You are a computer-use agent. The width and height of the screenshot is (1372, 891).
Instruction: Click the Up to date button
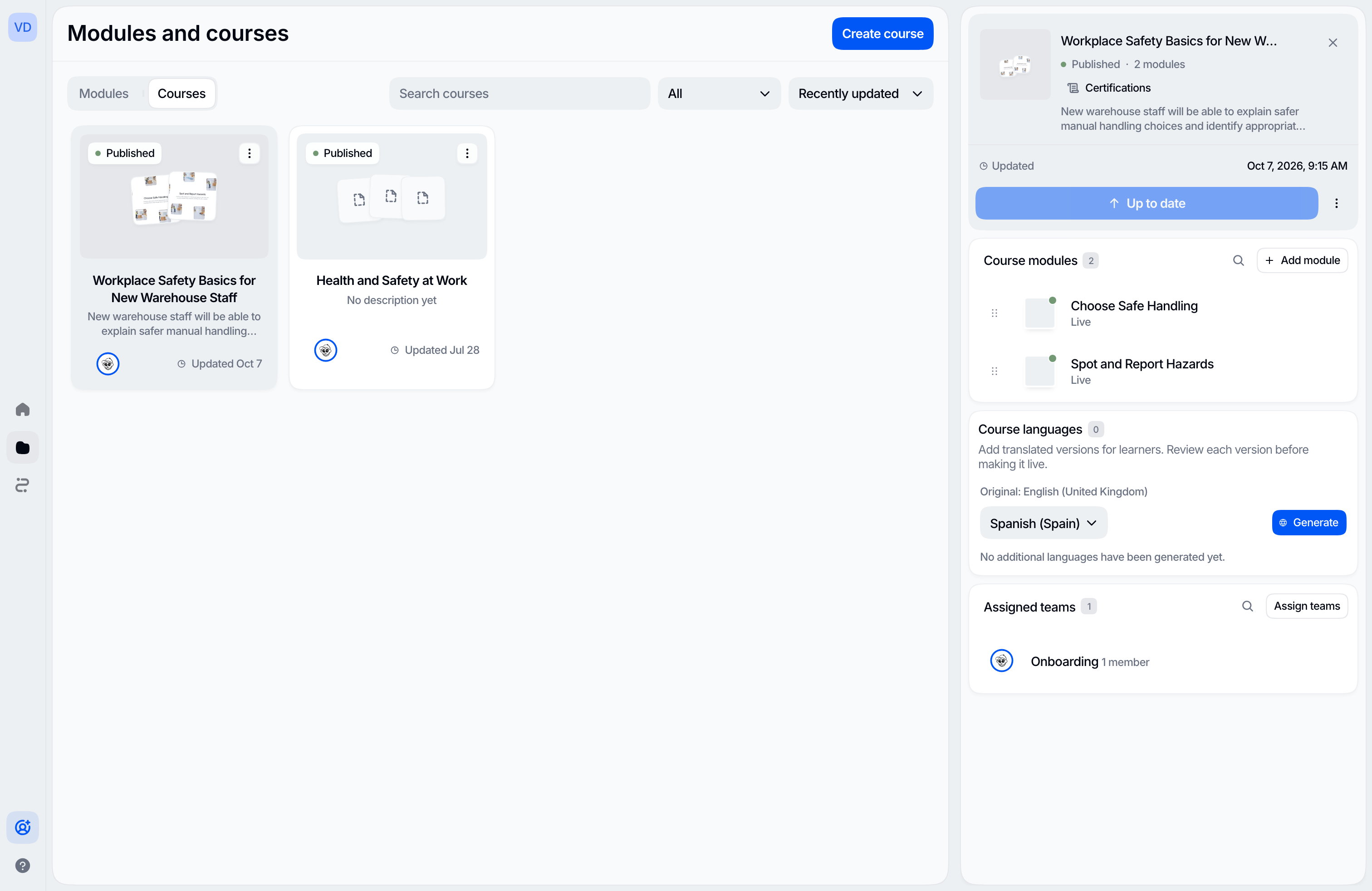(1147, 203)
